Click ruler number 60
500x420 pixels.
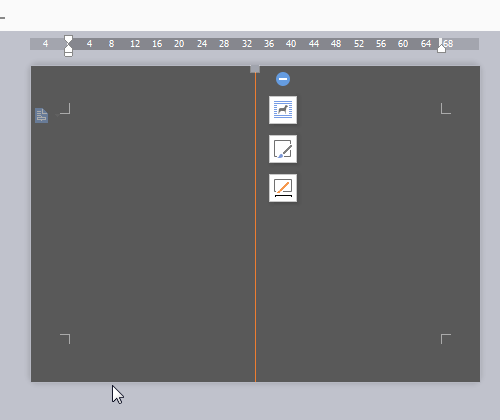[x=403, y=44]
